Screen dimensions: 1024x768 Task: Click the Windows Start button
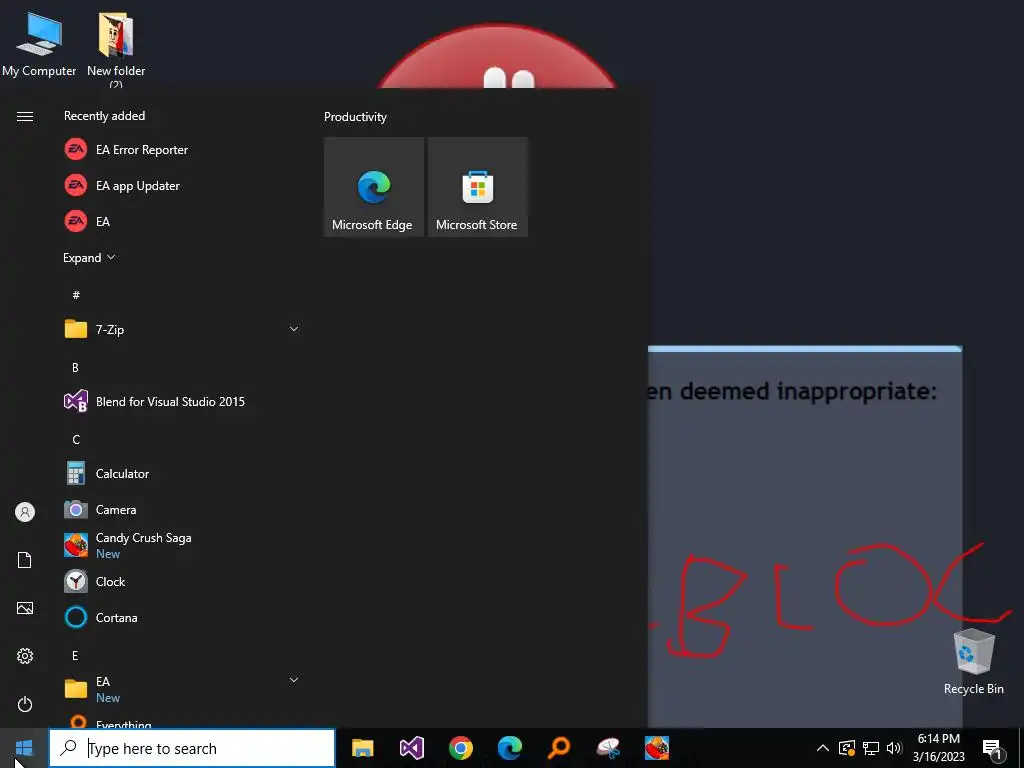[x=24, y=748]
